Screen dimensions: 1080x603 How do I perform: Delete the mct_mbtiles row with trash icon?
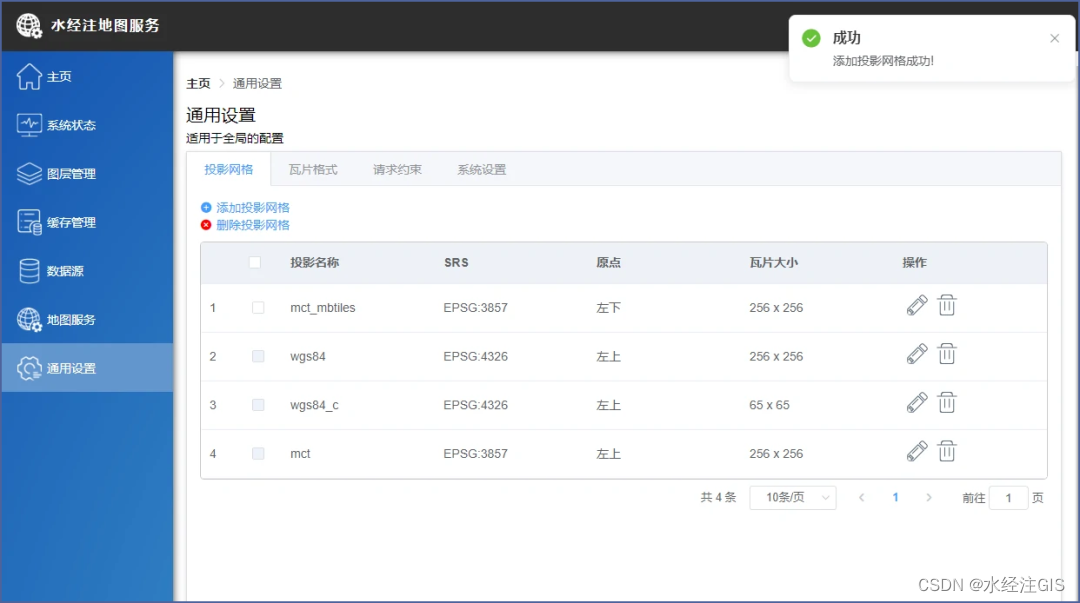947,305
